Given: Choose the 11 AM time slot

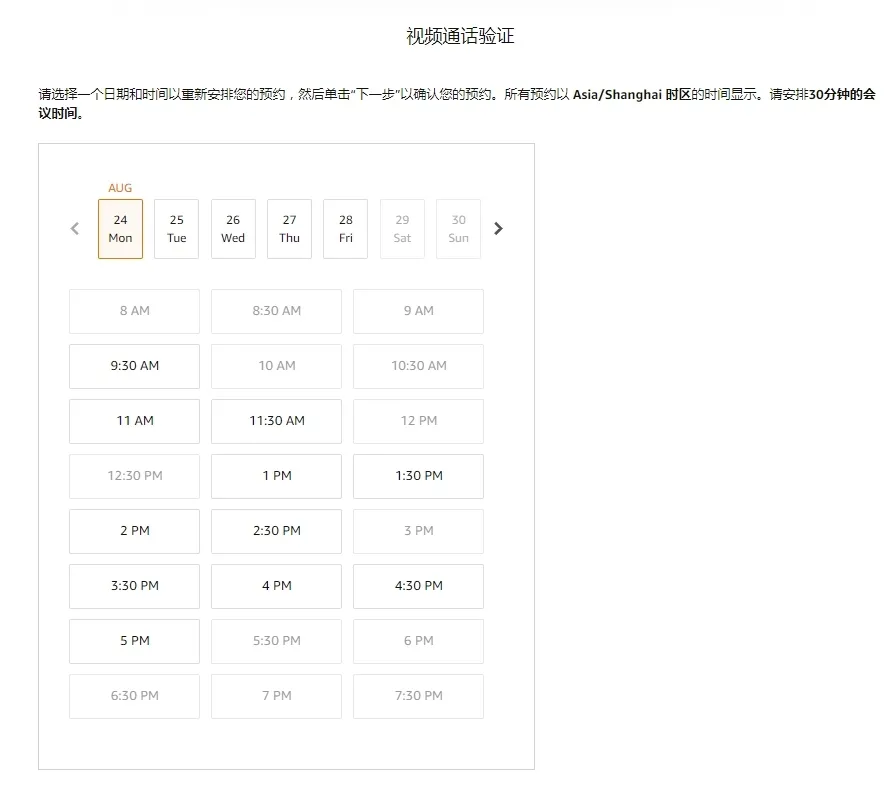Looking at the screenshot, I should (134, 421).
